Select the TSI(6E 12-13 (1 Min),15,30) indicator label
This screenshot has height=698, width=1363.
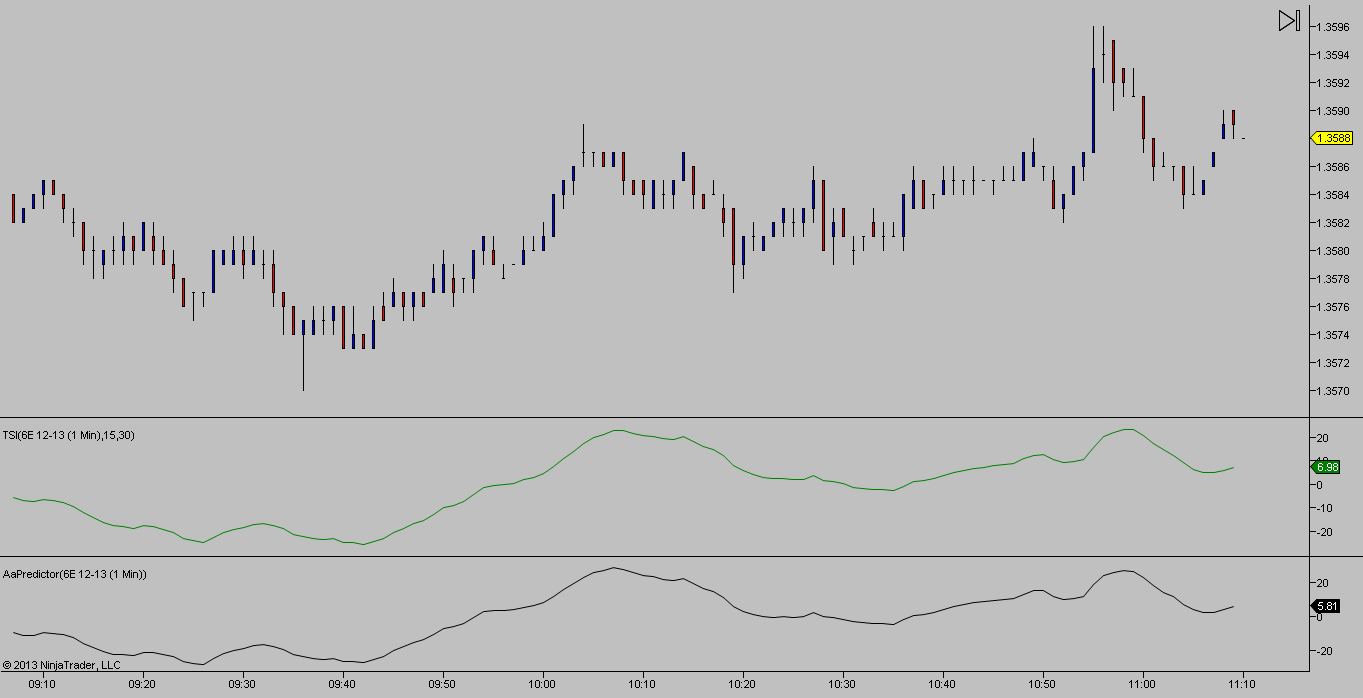click(x=69, y=435)
